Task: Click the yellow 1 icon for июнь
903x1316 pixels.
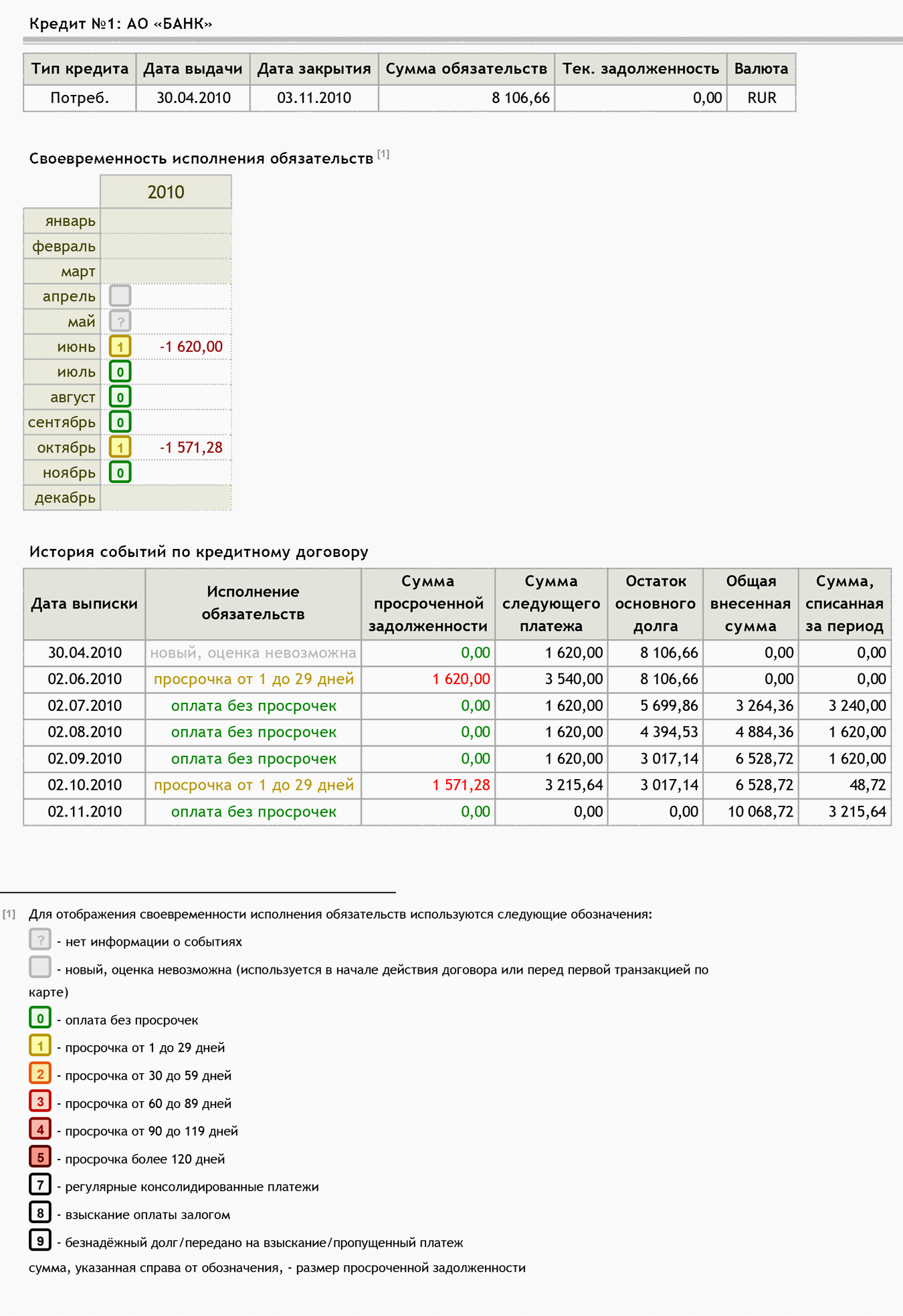Action: [120, 346]
